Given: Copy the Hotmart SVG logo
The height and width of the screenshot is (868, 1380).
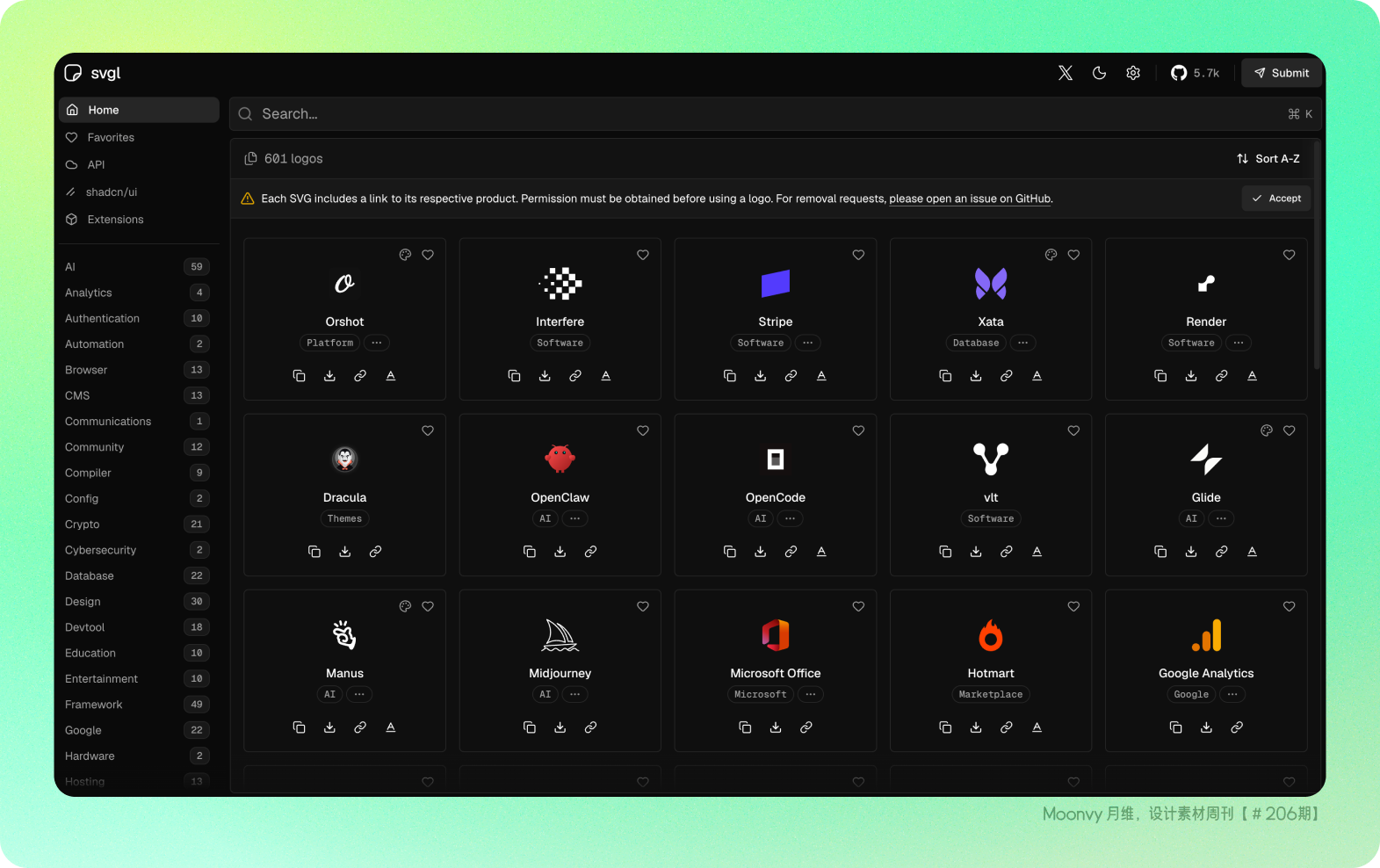Looking at the screenshot, I should (945, 727).
